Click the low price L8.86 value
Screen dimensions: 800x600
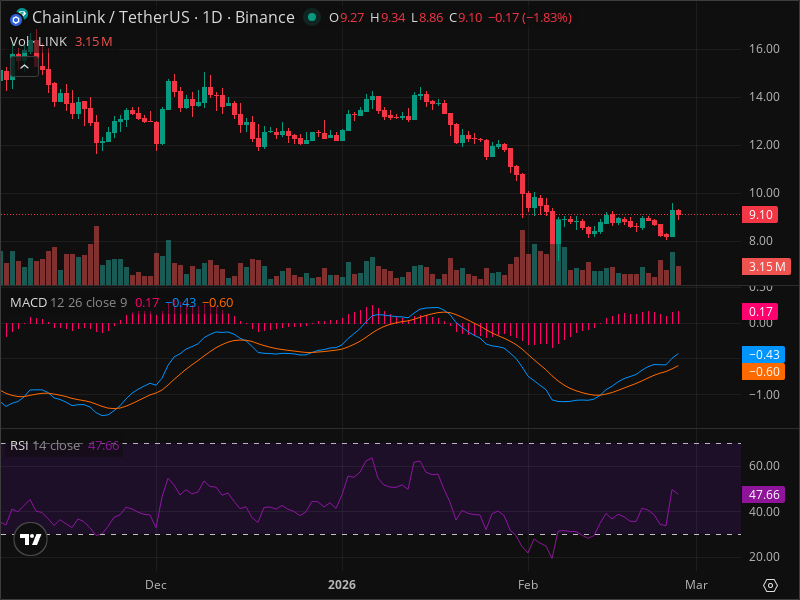(428, 18)
